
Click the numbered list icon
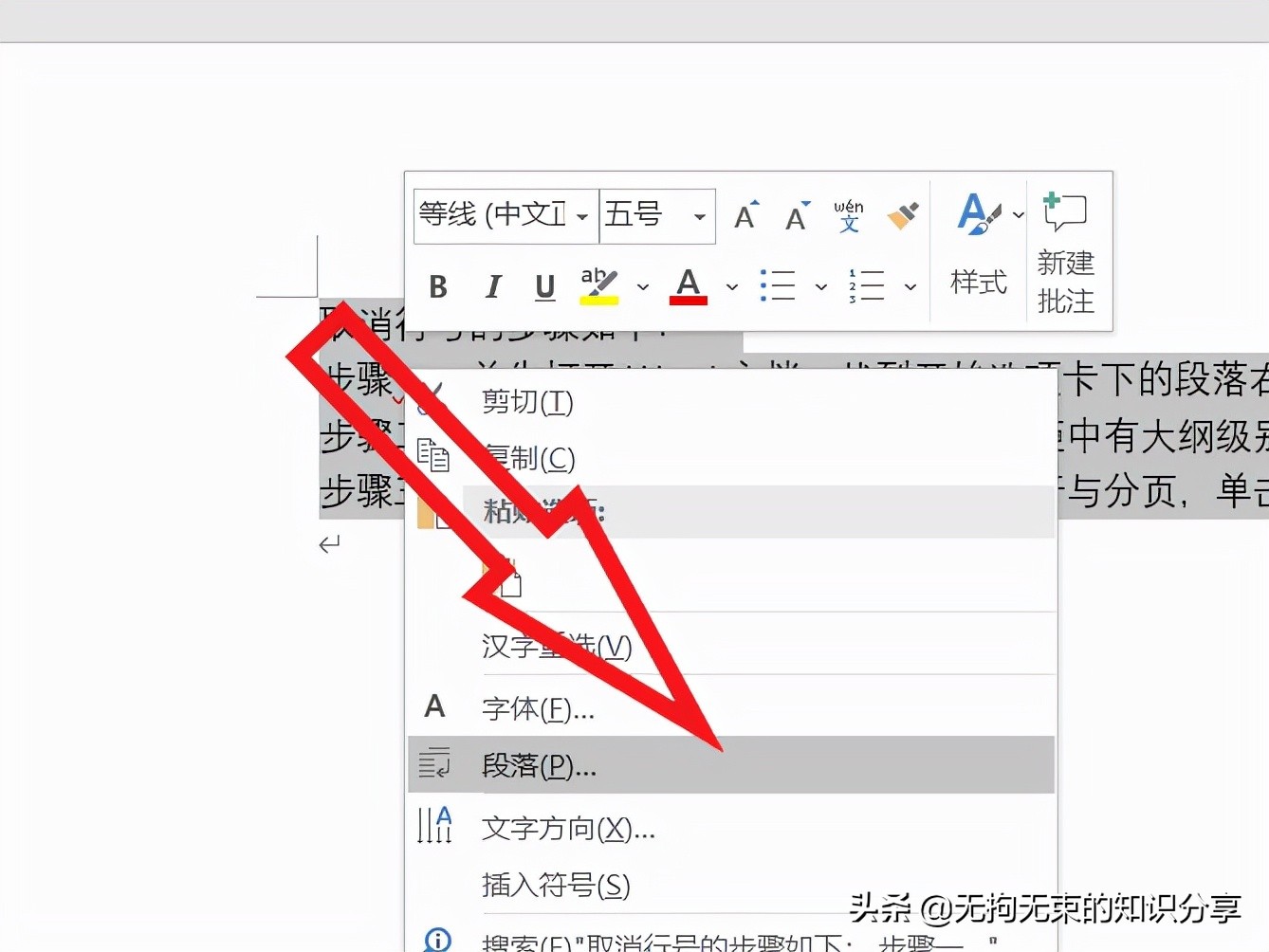(867, 286)
